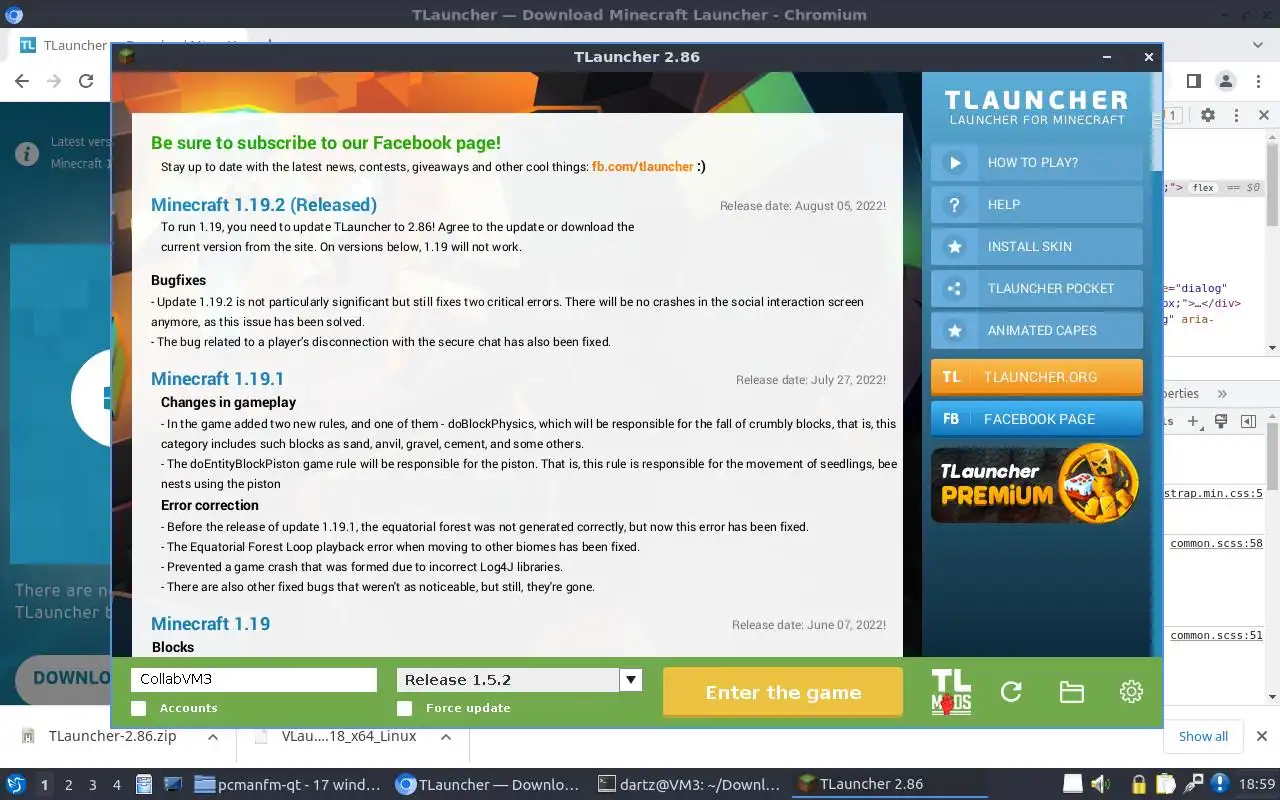This screenshot has height=800, width=1280.
Task: Open FACEBOOK PAGE via the blue button
Action: pyautogui.click(x=1036, y=419)
